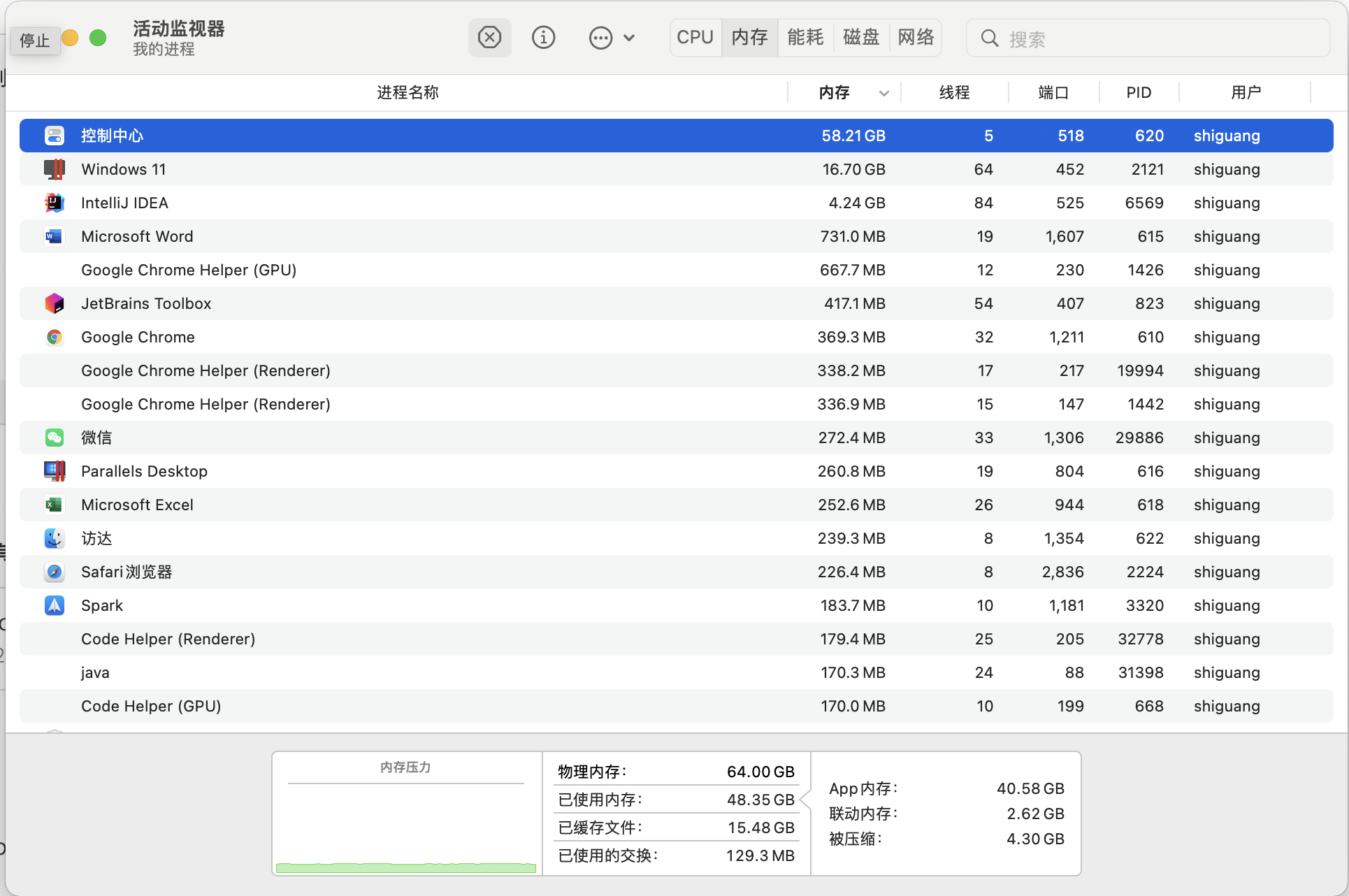Open the 磁盘 tab

pos(860,37)
